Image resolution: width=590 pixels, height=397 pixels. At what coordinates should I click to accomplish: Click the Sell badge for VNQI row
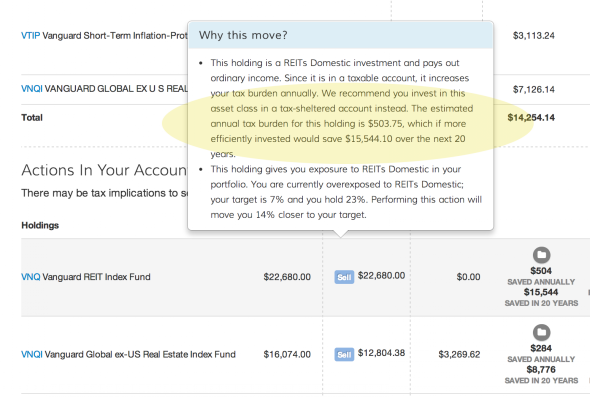click(344, 354)
